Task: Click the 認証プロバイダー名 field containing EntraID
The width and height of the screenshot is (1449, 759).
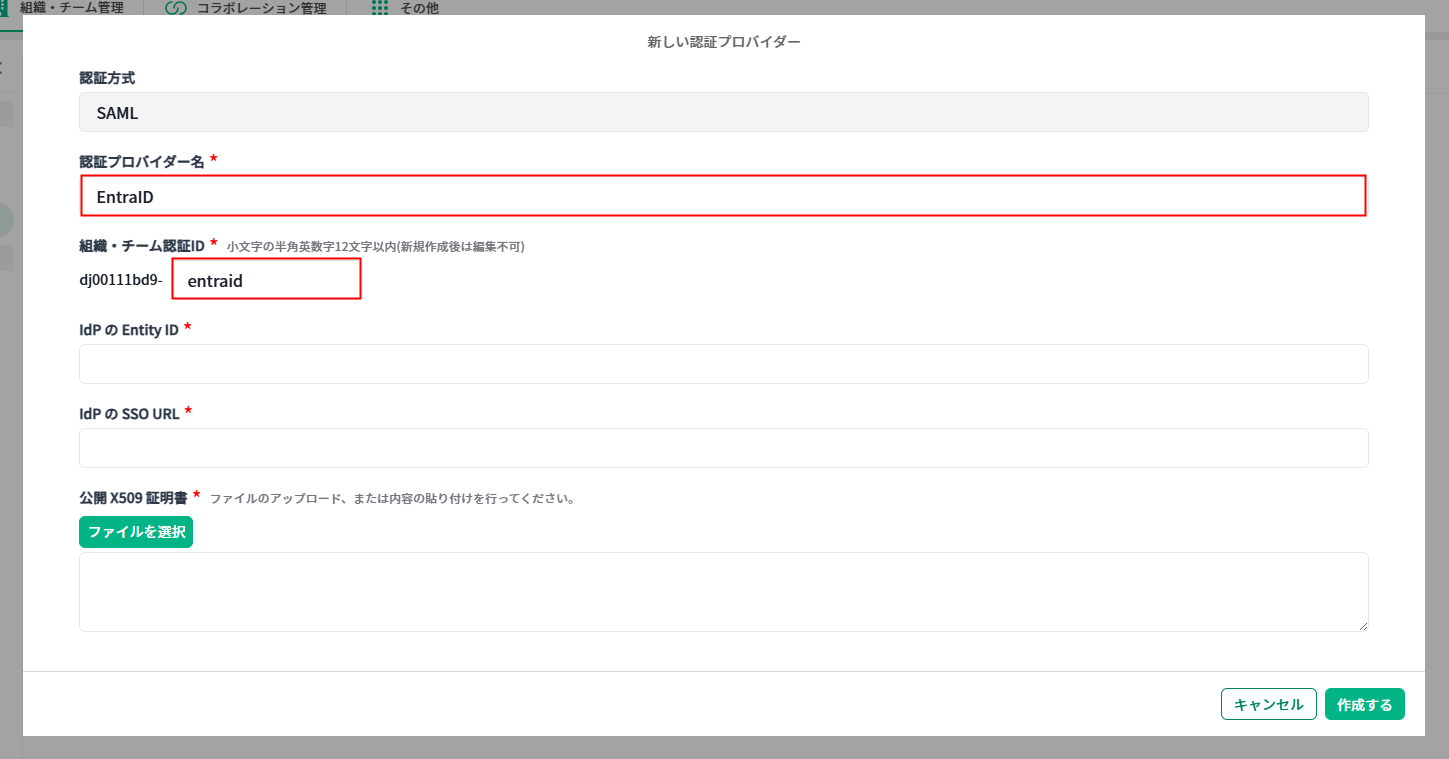Action: click(x=723, y=196)
